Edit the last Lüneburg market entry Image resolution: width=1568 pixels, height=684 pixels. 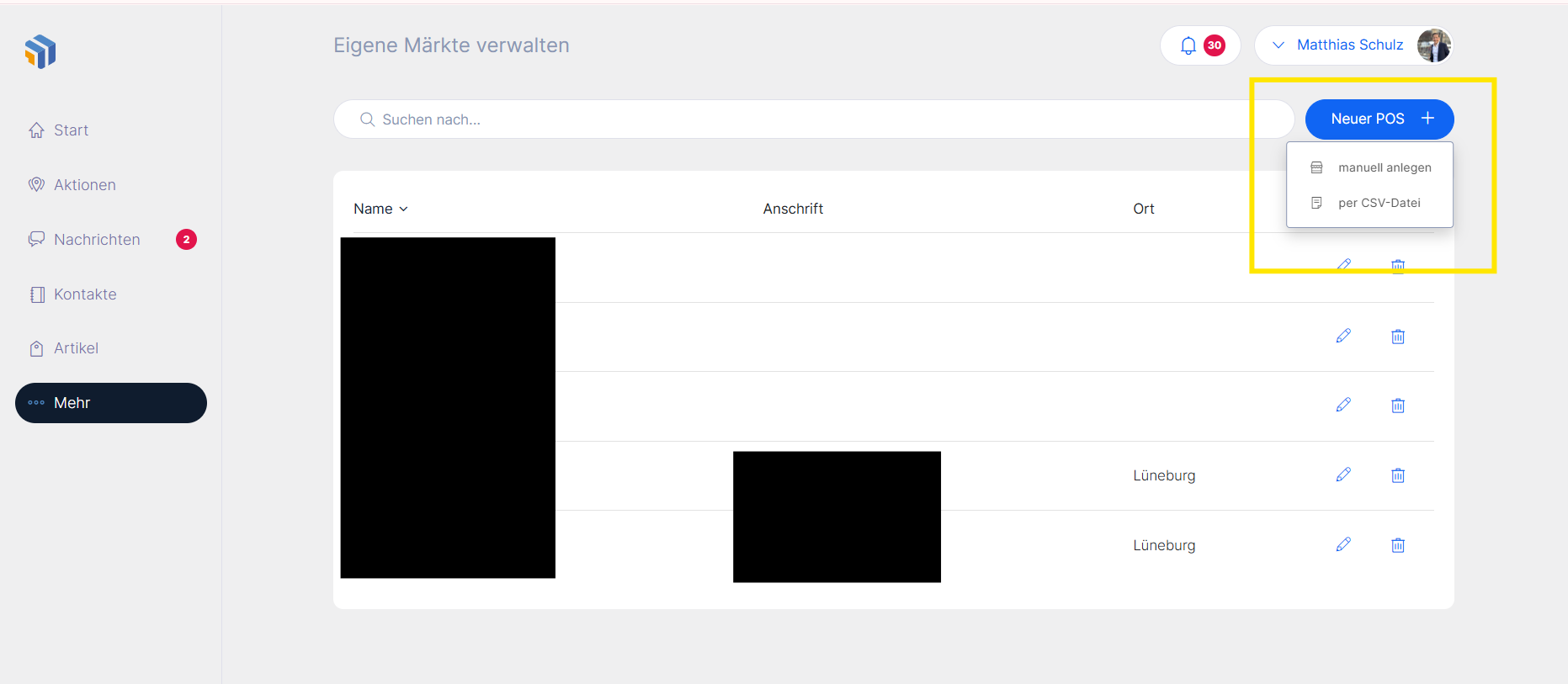coord(1343,545)
